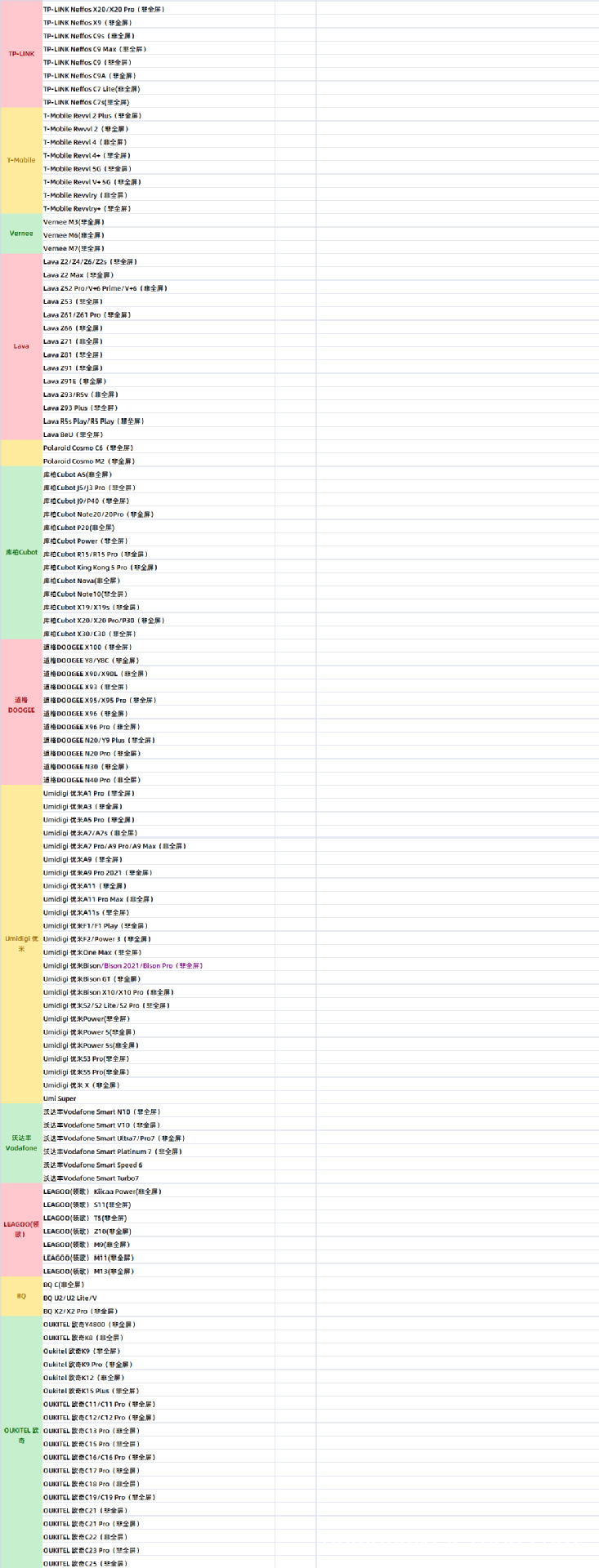Click the Polaroid Cosmo M2 cell

(x=159, y=461)
